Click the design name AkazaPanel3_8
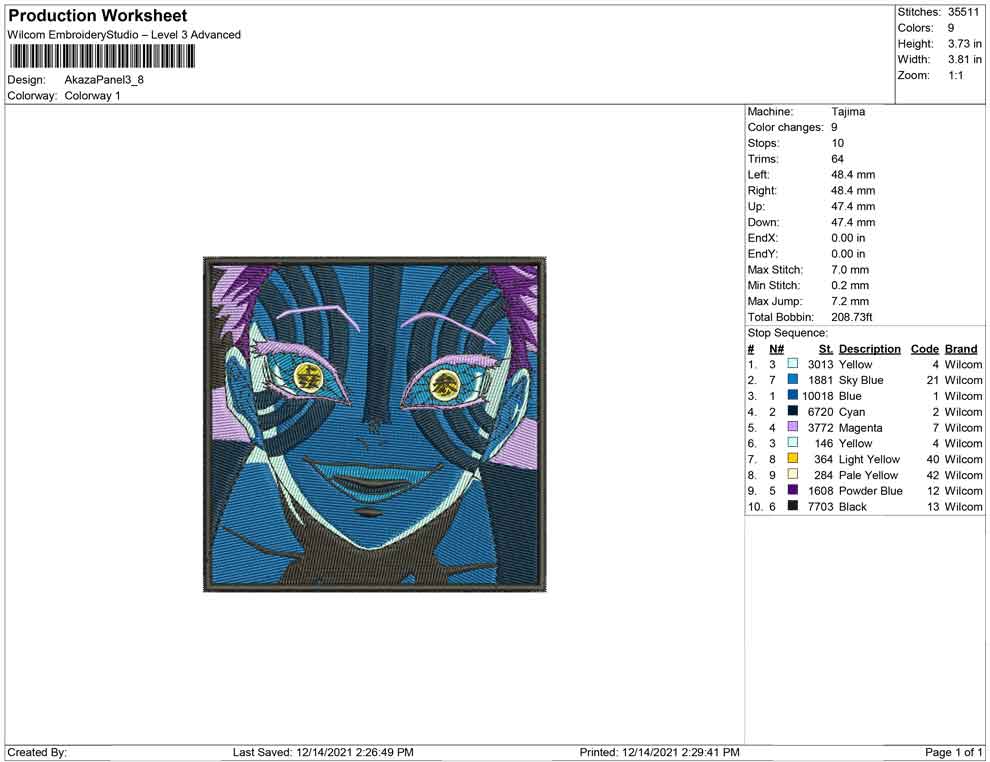 (x=104, y=80)
